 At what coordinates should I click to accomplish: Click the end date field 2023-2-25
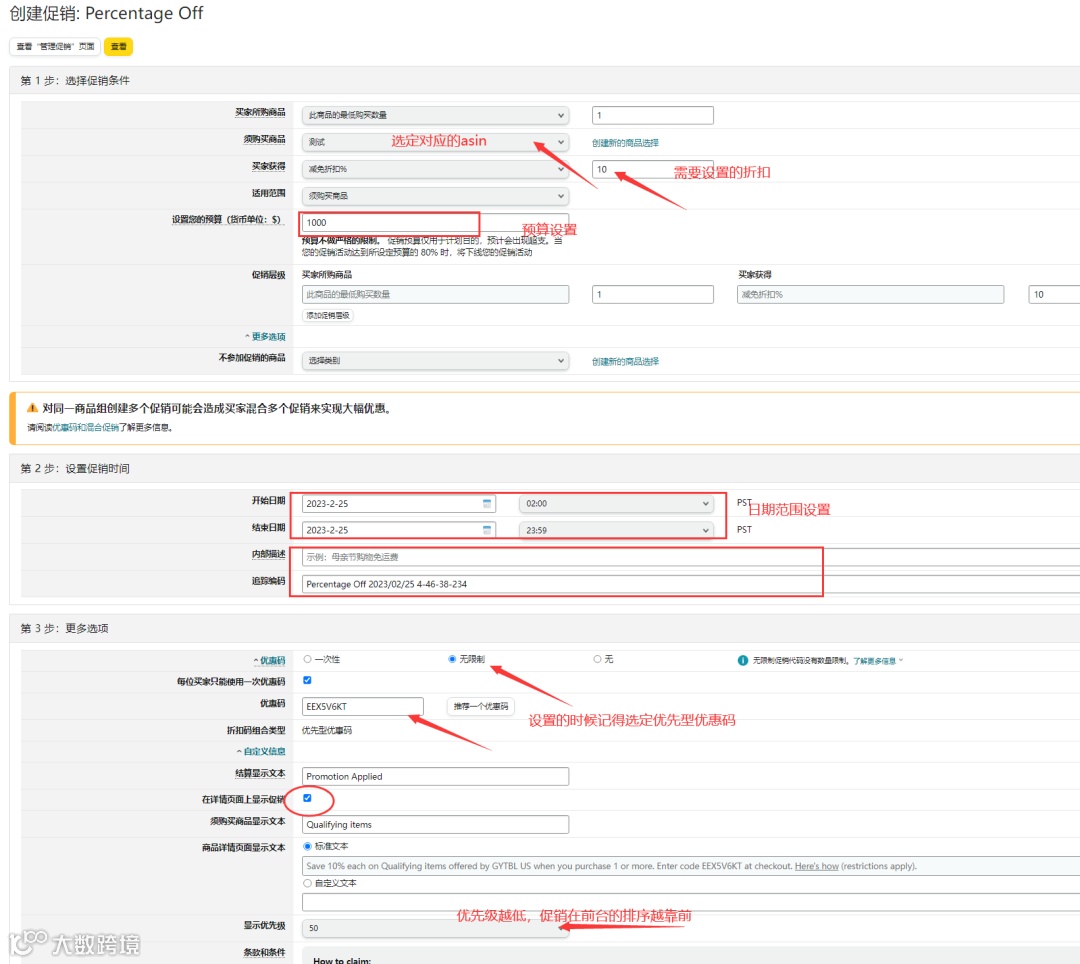pyautogui.click(x=398, y=530)
